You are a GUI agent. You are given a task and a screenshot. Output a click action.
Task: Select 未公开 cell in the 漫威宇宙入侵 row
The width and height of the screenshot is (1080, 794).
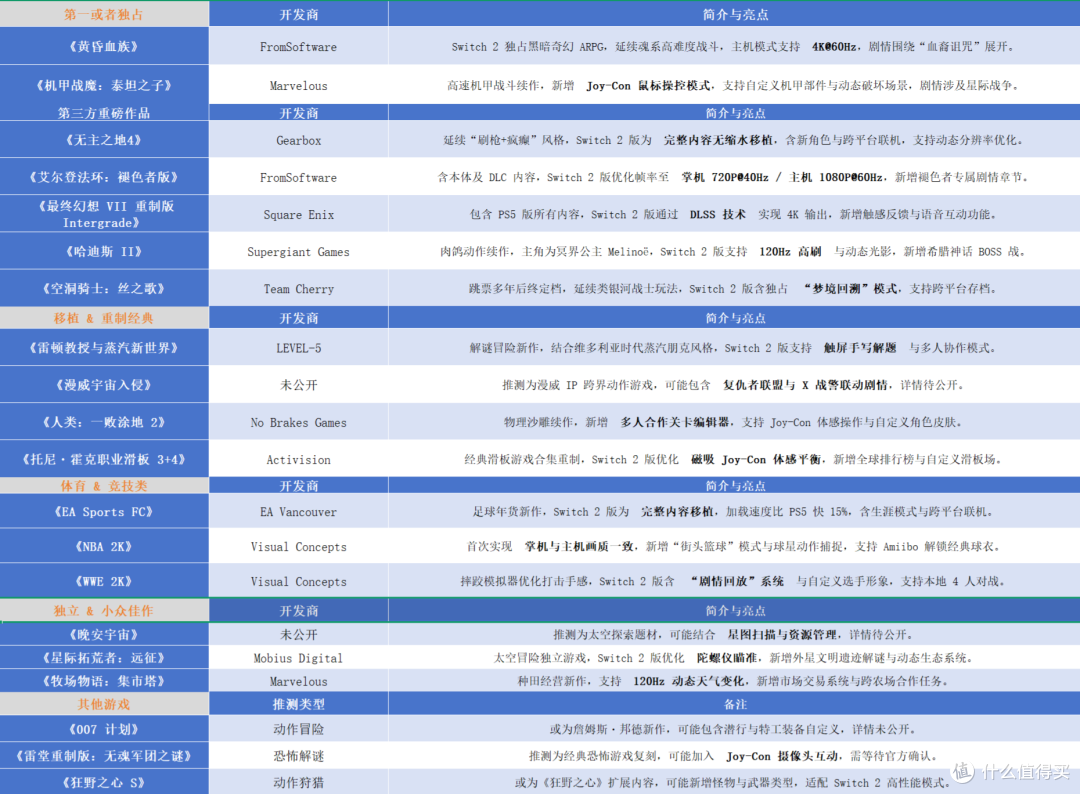(298, 385)
